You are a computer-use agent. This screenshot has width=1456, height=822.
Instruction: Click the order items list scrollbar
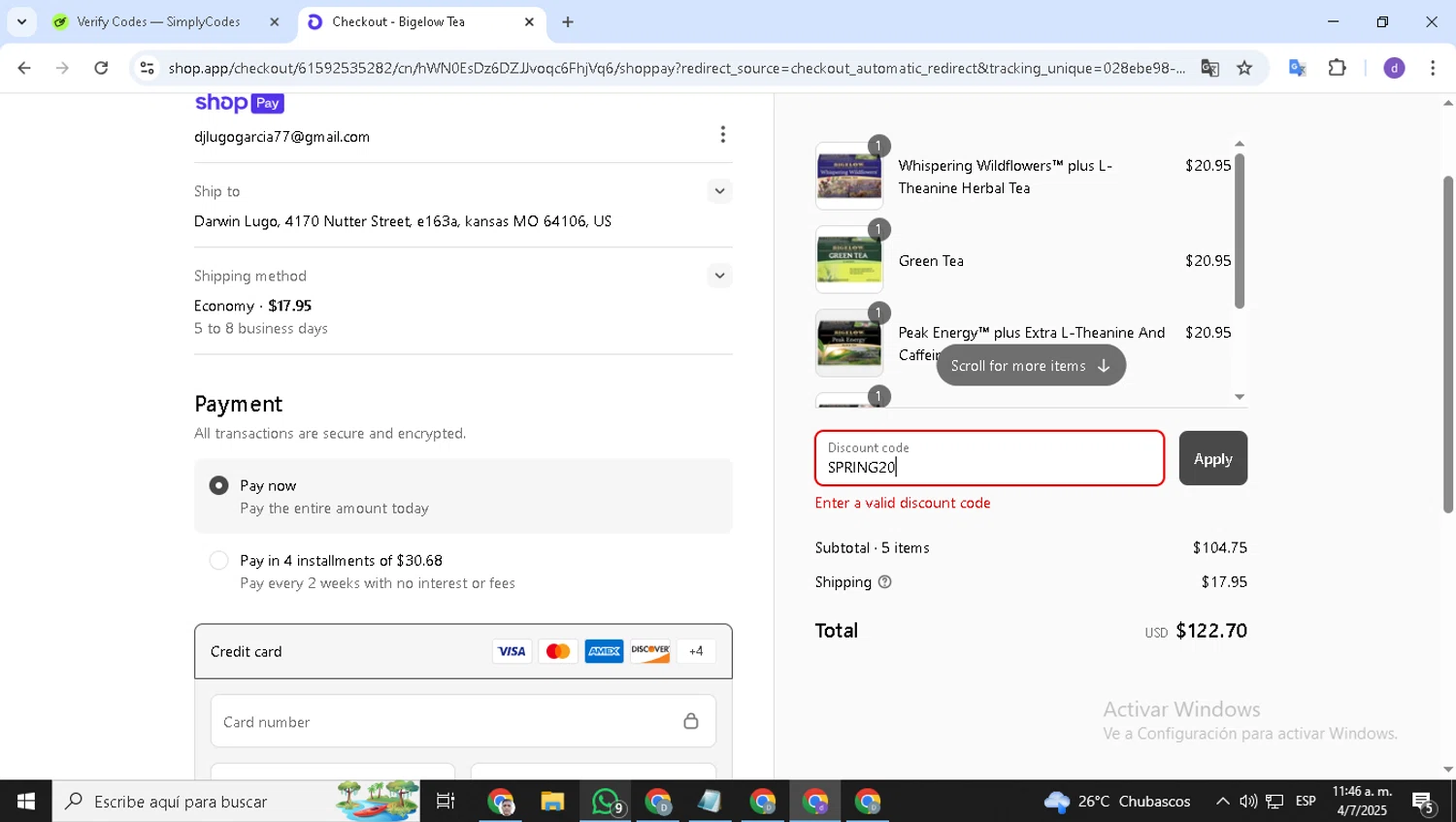[x=1239, y=230]
